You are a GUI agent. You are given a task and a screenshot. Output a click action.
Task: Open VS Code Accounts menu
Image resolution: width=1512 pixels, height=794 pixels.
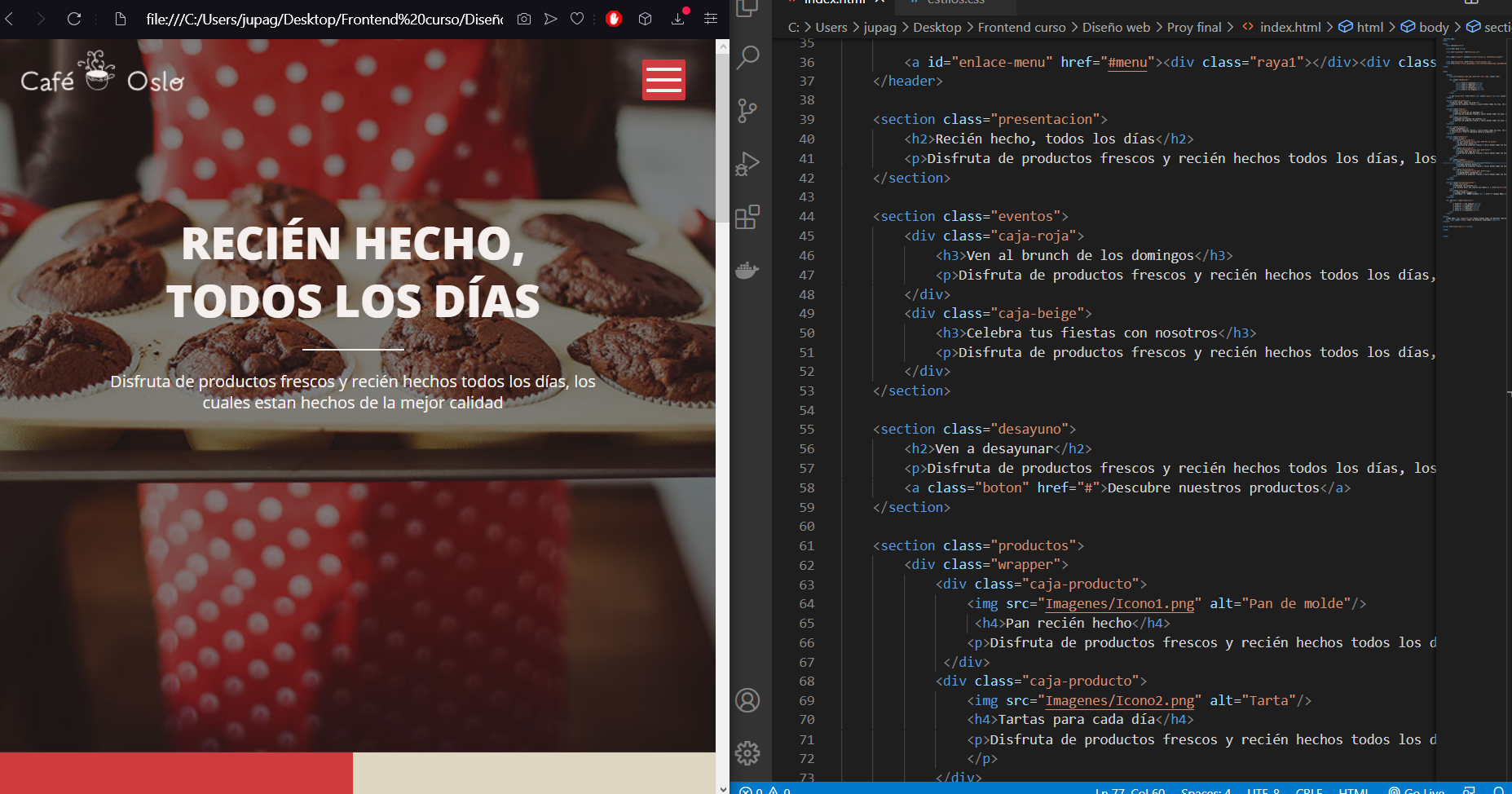click(747, 700)
